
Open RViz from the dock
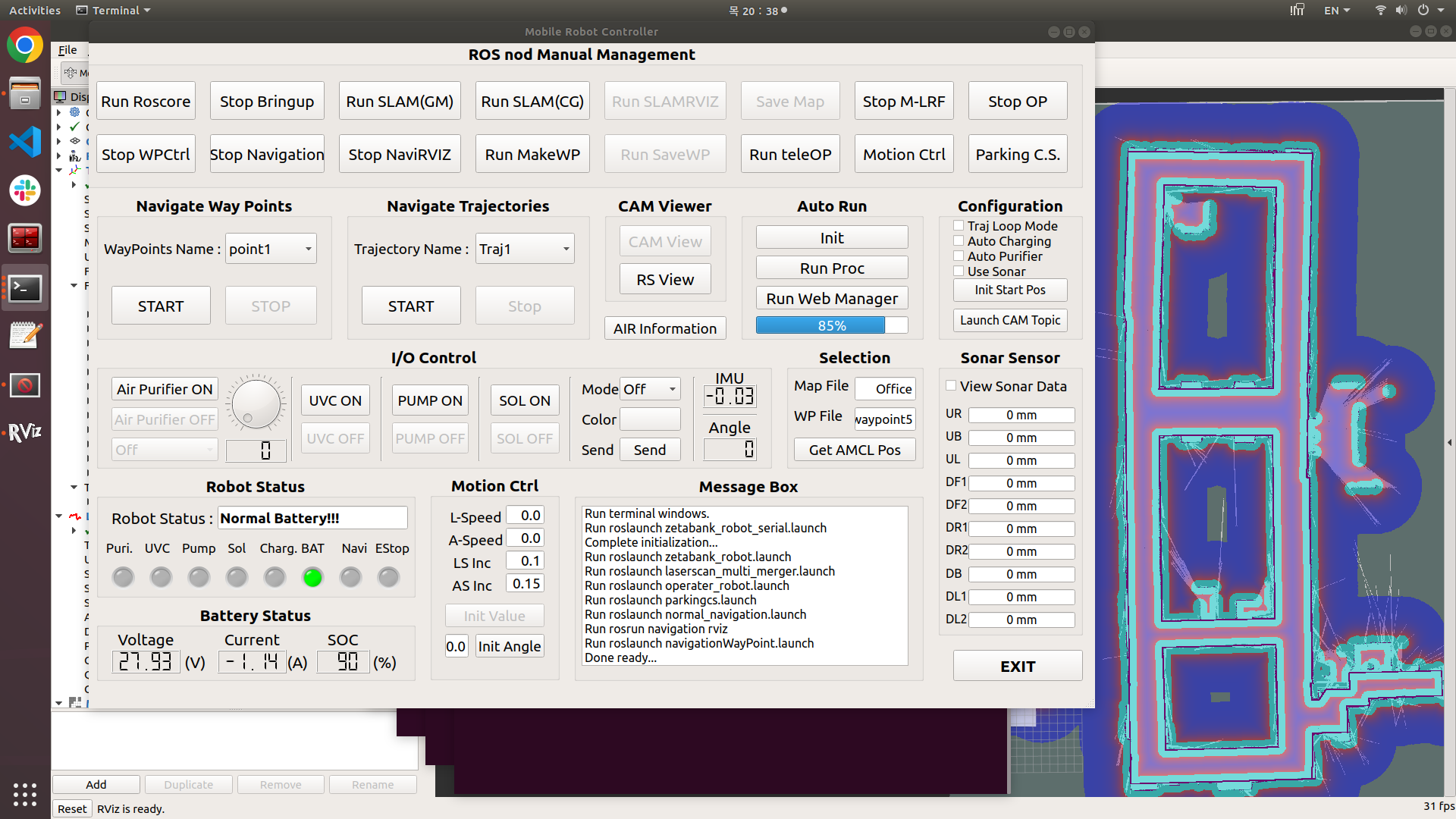point(25,432)
